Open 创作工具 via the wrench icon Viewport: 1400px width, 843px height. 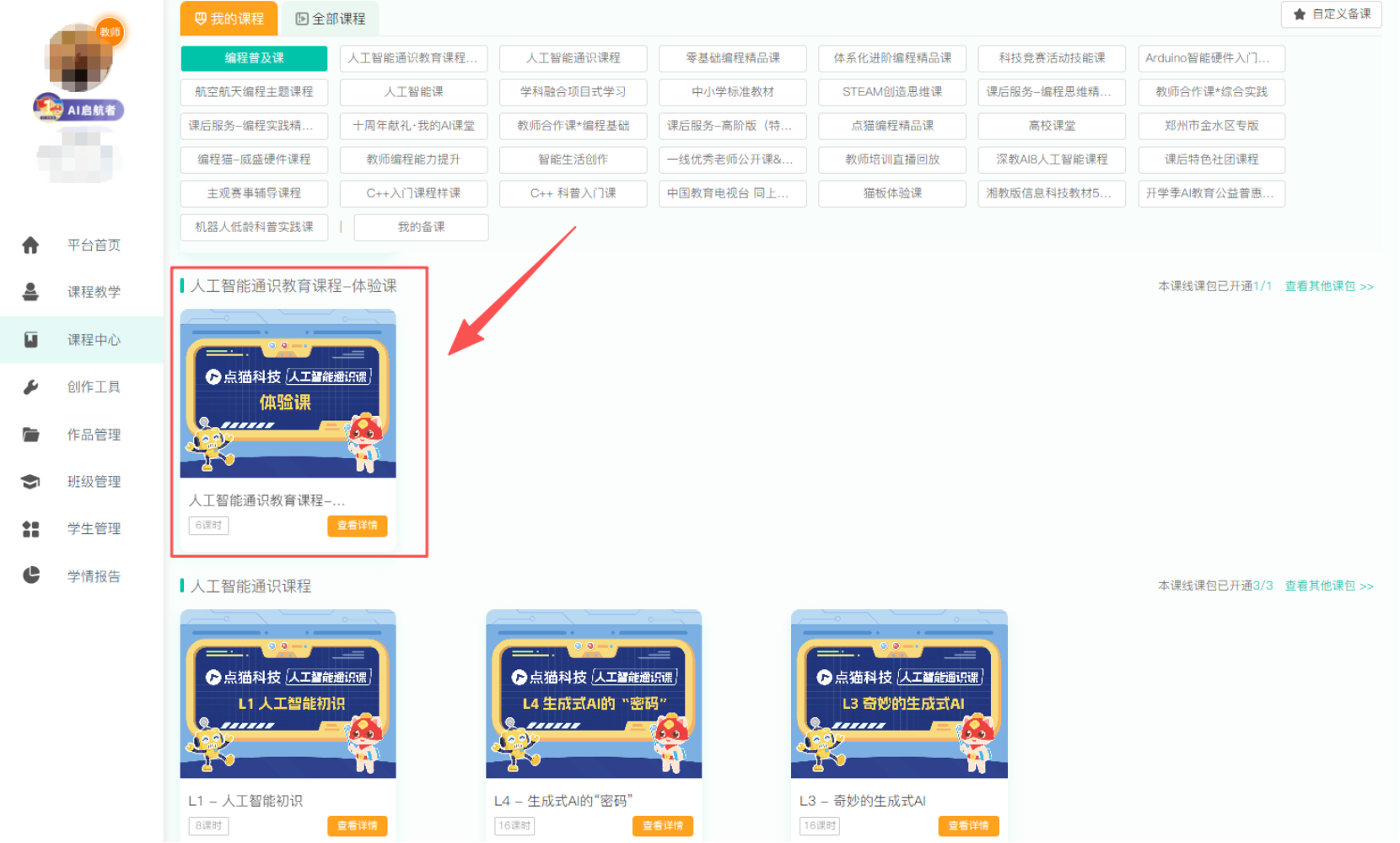click(30, 387)
